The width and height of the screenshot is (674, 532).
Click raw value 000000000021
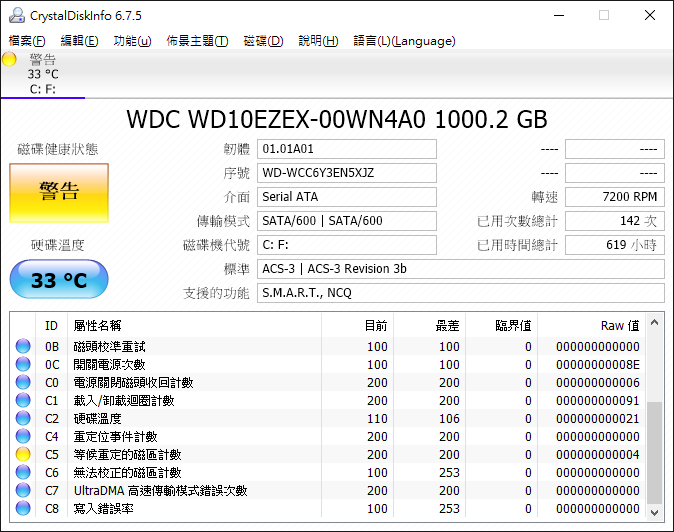pyautogui.click(x=597, y=419)
